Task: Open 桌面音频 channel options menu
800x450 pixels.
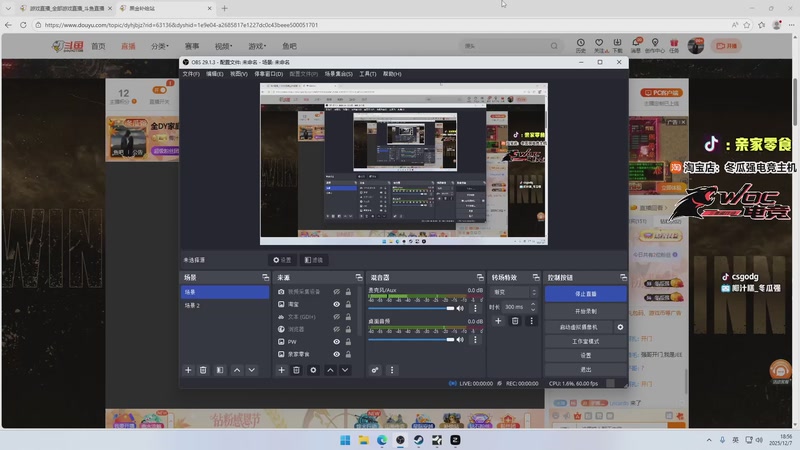Action: click(x=475, y=339)
